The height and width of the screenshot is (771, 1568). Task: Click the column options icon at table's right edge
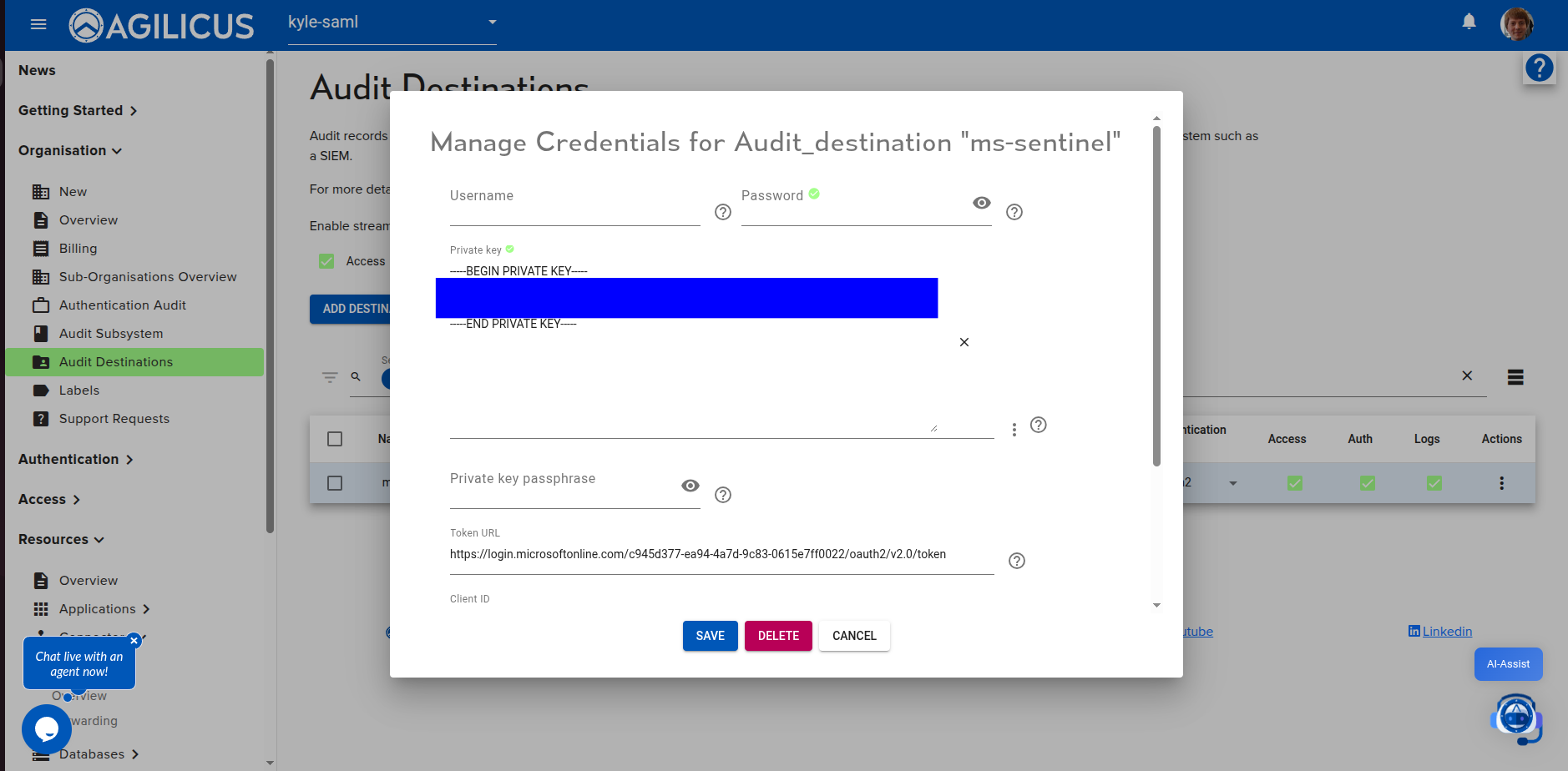[1517, 377]
